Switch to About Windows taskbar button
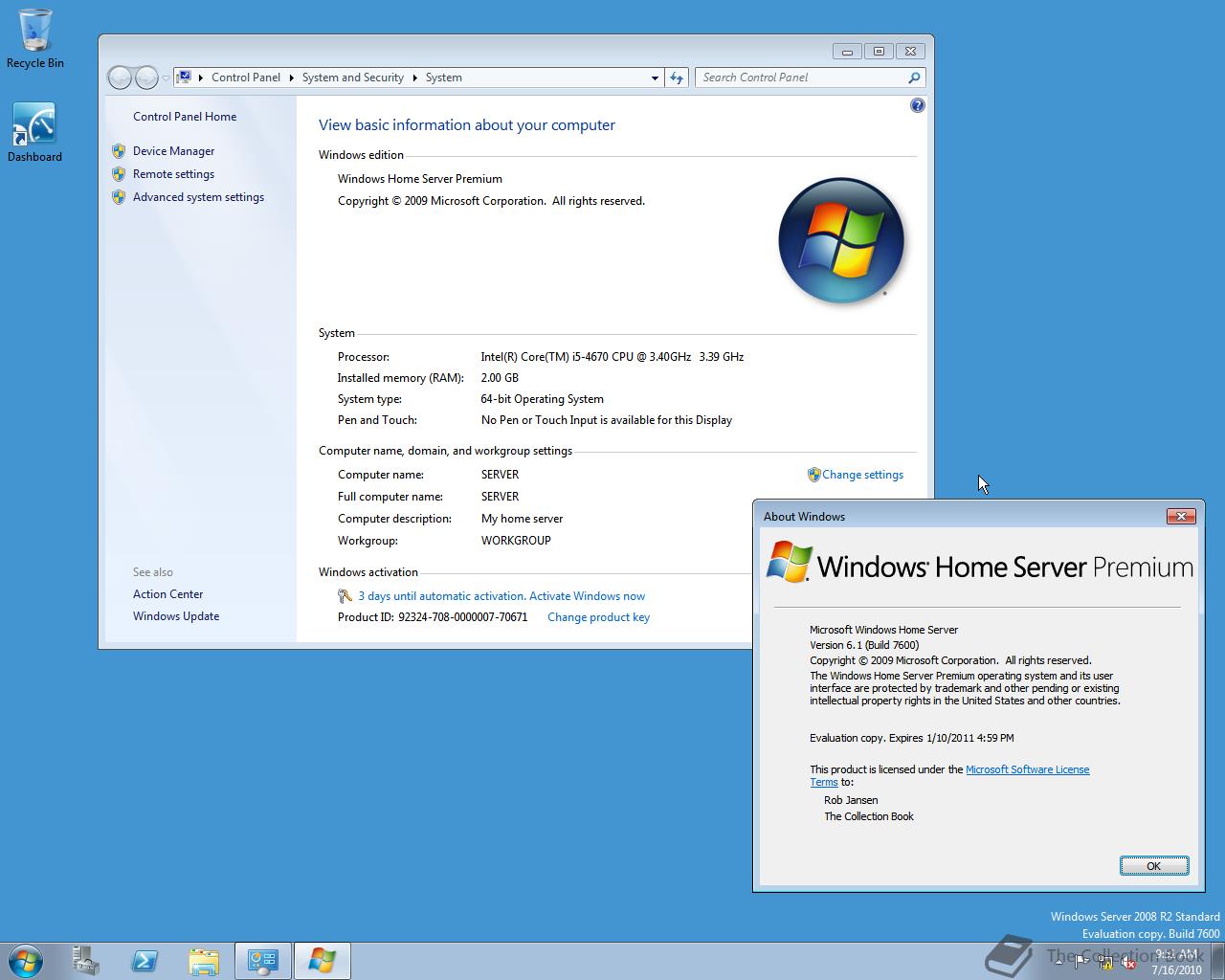The width and height of the screenshot is (1225, 980). (x=323, y=960)
